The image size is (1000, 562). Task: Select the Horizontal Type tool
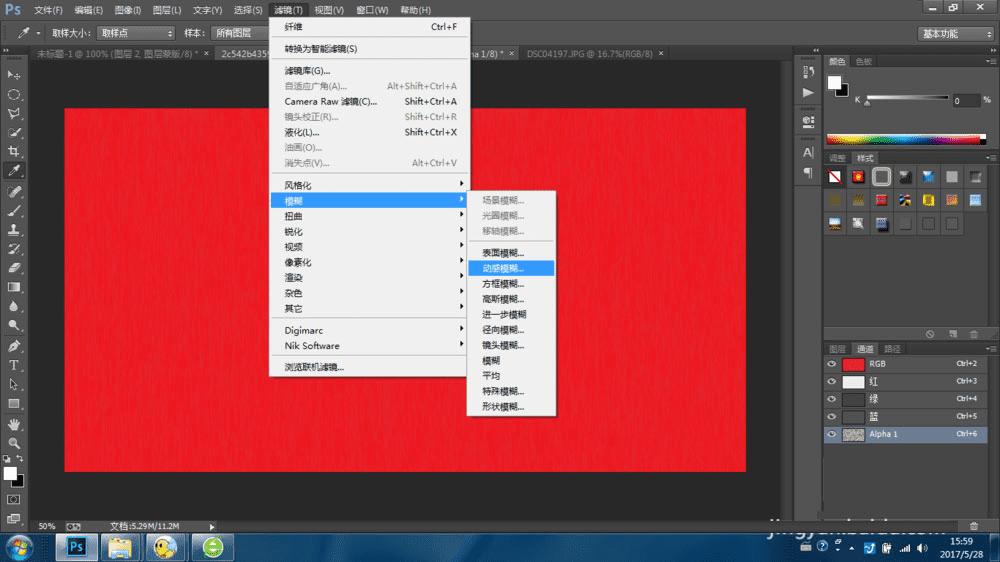[13, 366]
